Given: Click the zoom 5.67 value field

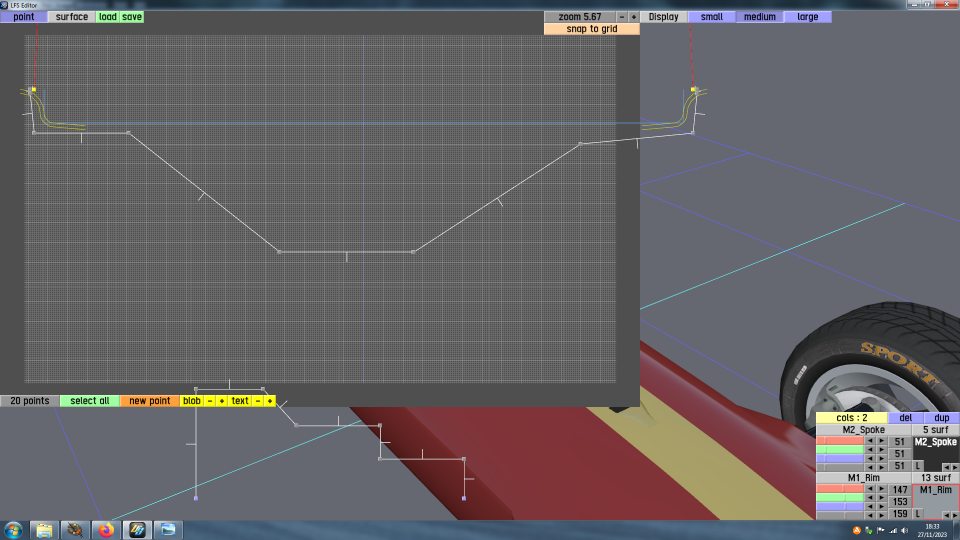Looking at the screenshot, I should [580, 17].
